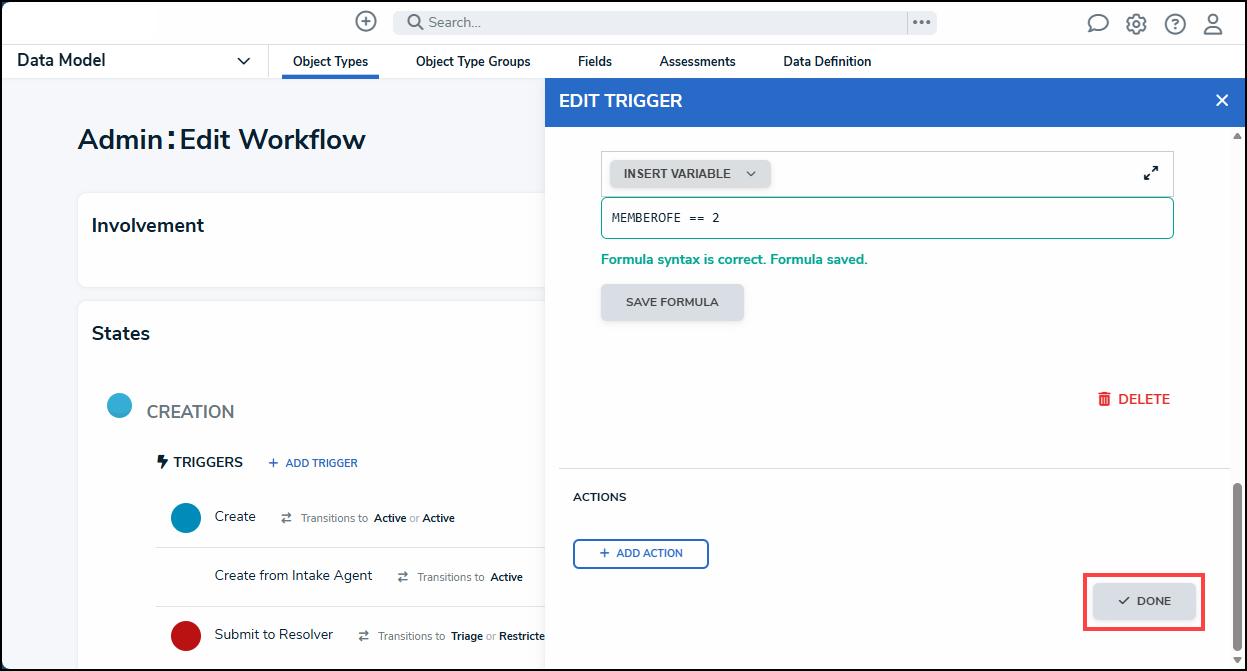This screenshot has height=671, width=1247.
Task: Click the red circle next to Submit to Resolver
Action: point(186,636)
